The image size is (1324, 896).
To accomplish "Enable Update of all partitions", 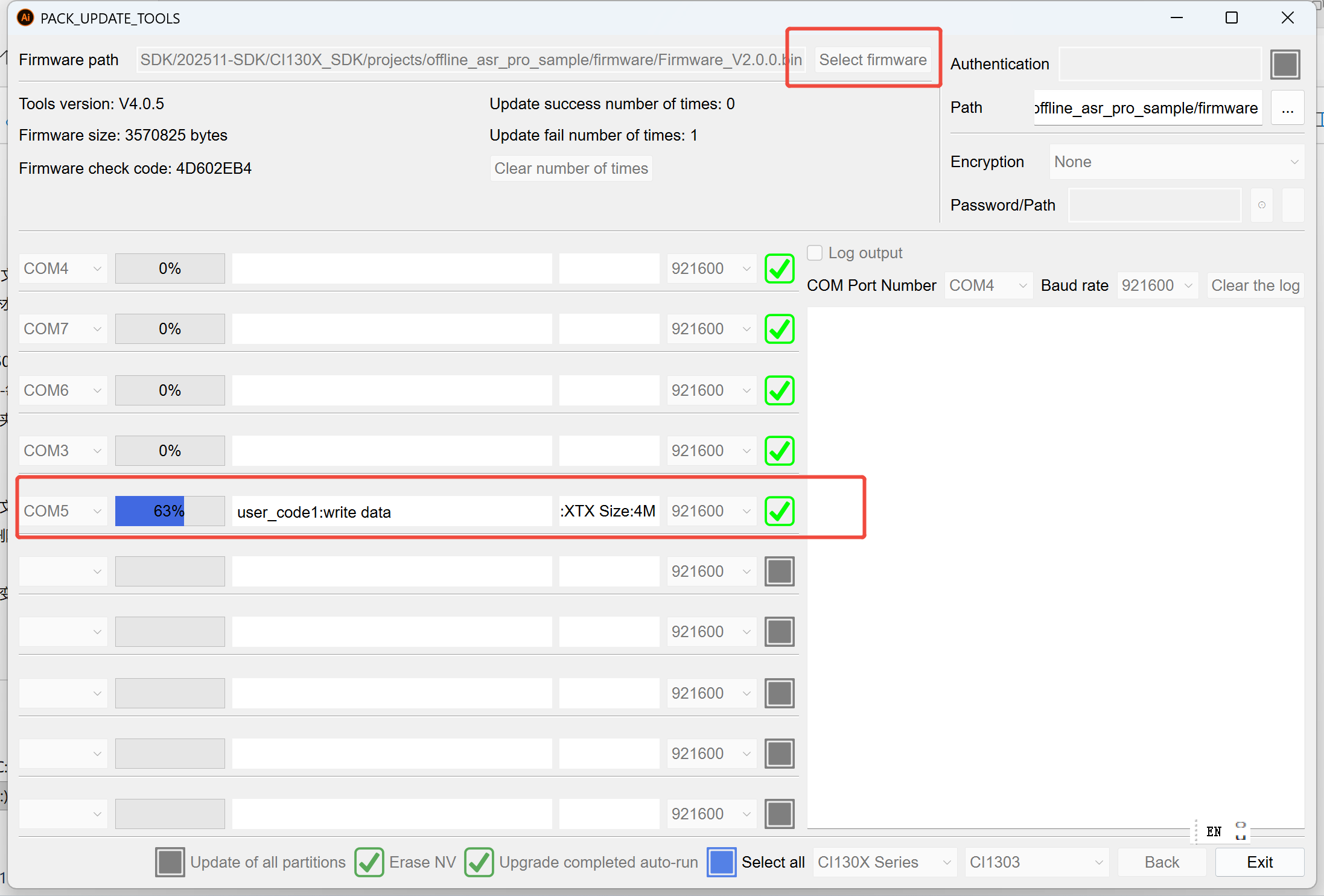I will point(170,862).
